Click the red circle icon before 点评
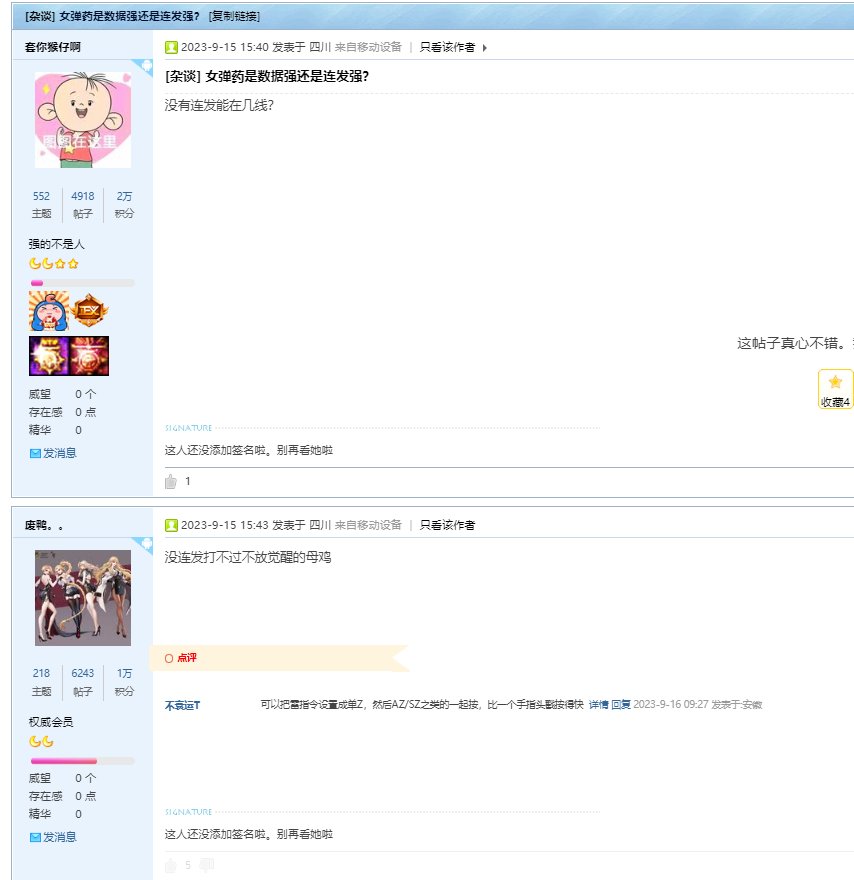 pyautogui.click(x=169, y=658)
